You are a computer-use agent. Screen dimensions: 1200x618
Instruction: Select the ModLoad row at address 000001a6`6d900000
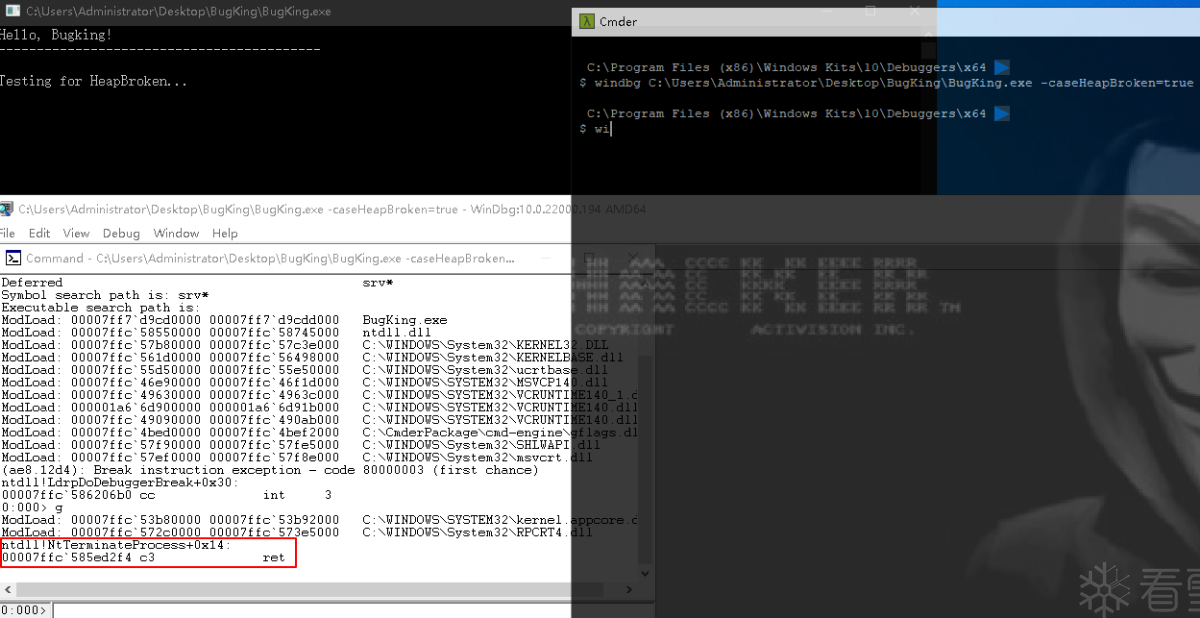pos(319,407)
